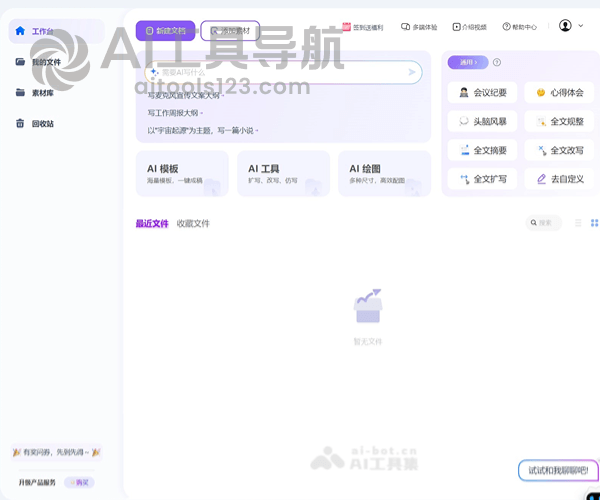Open 帮助中心 in the top bar

(520, 26)
